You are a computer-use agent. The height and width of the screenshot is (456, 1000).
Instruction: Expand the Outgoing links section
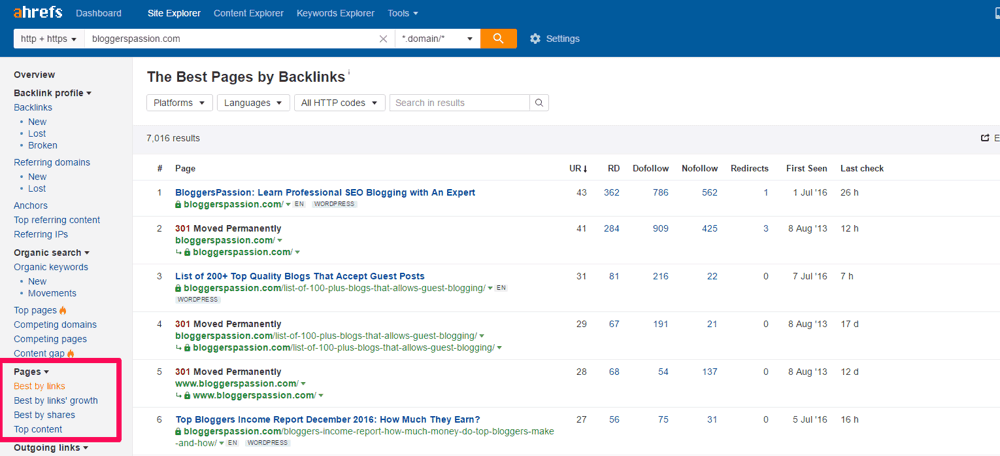tap(50, 448)
